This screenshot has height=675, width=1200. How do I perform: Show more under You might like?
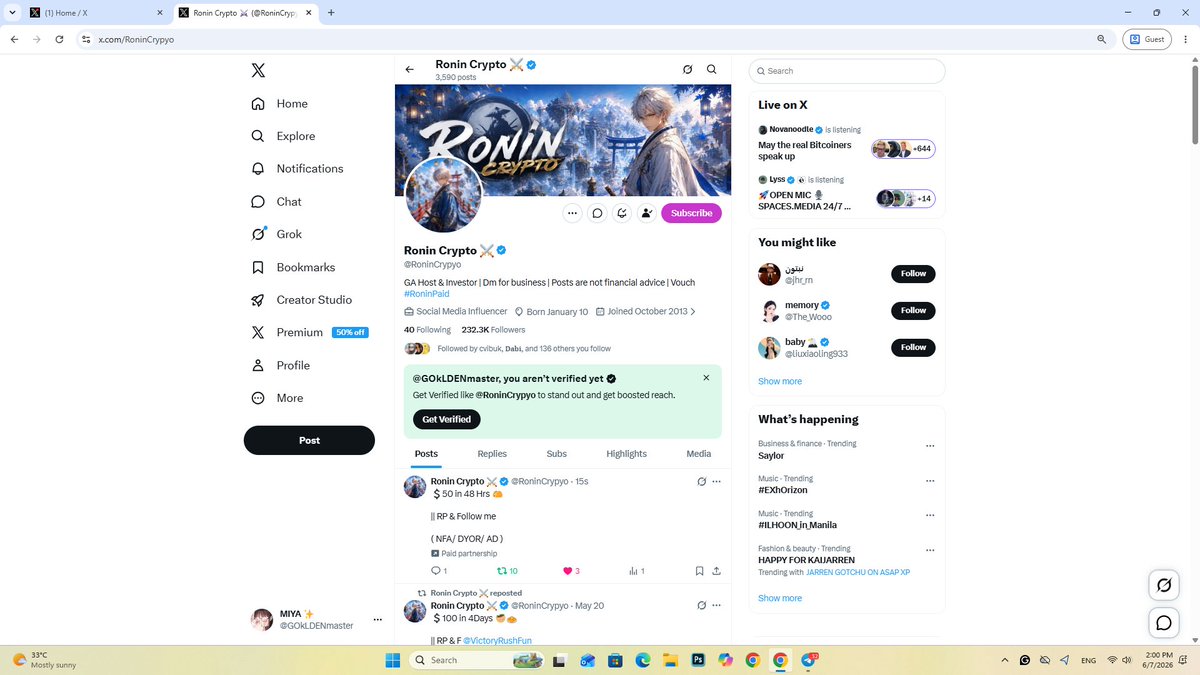[x=780, y=381]
